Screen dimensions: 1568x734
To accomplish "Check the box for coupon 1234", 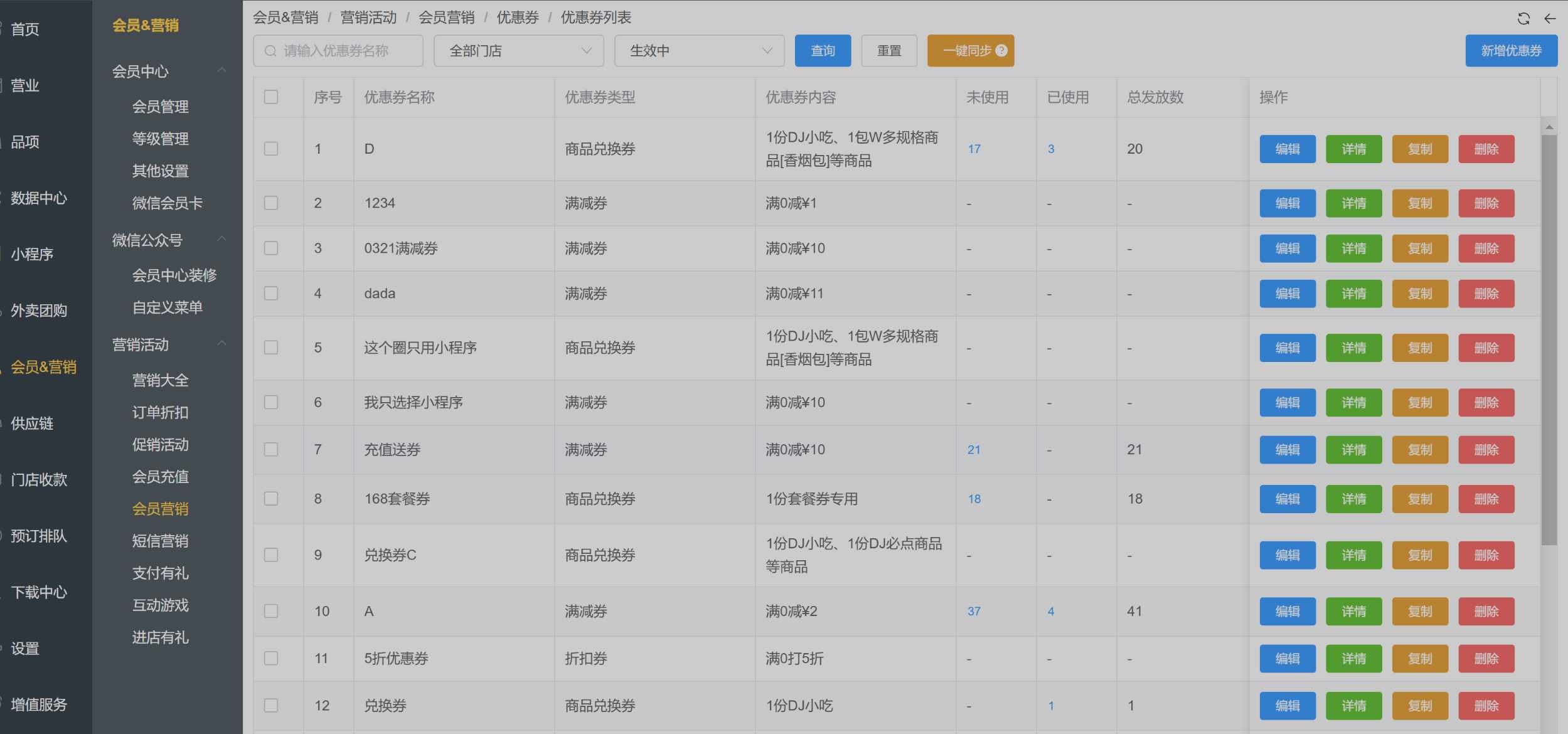I will pos(271,203).
